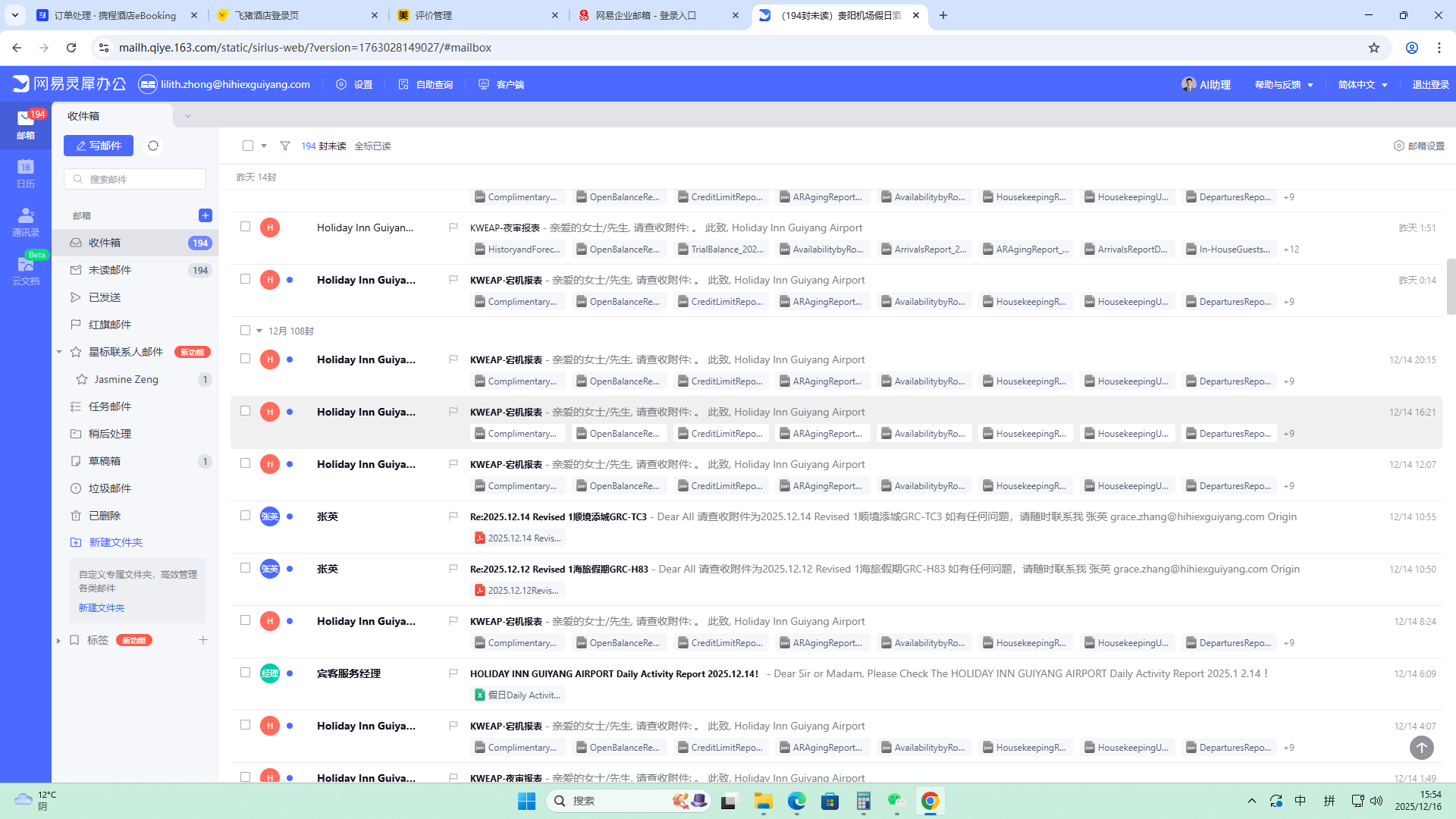
Task: Click the refresh mail icon
Action: [x=153, y=146]
